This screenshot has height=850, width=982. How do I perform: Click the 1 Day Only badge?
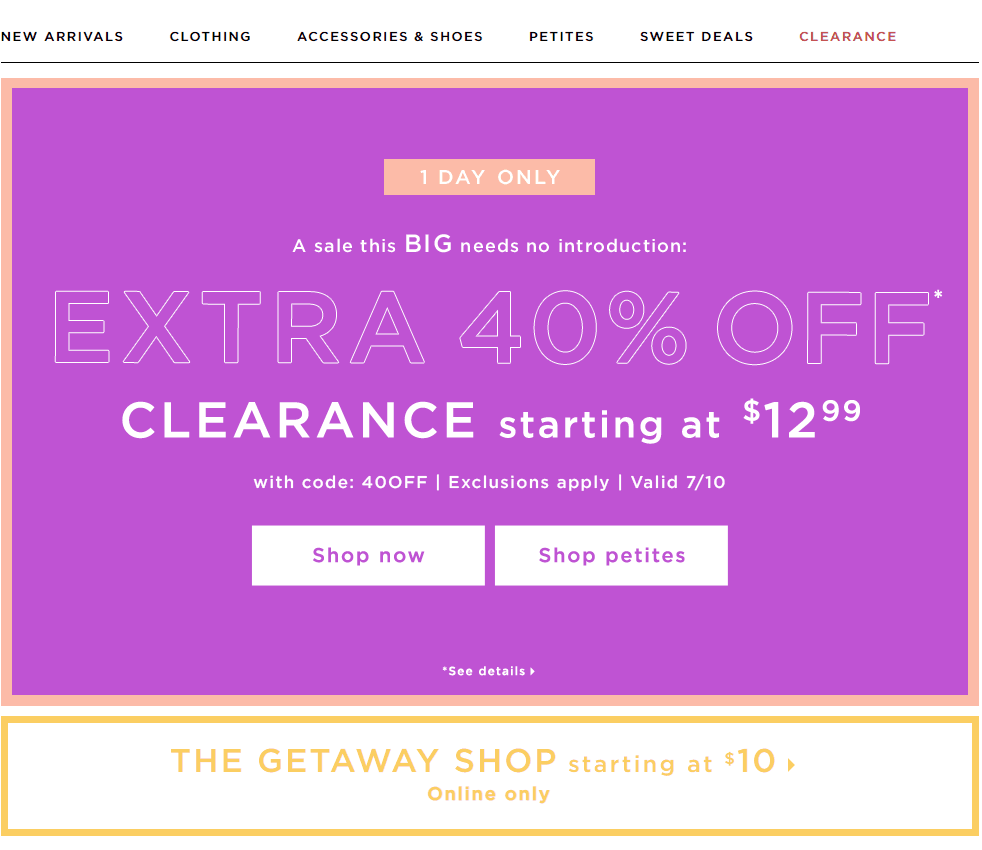pyautogui.click(x=489, y=177)
